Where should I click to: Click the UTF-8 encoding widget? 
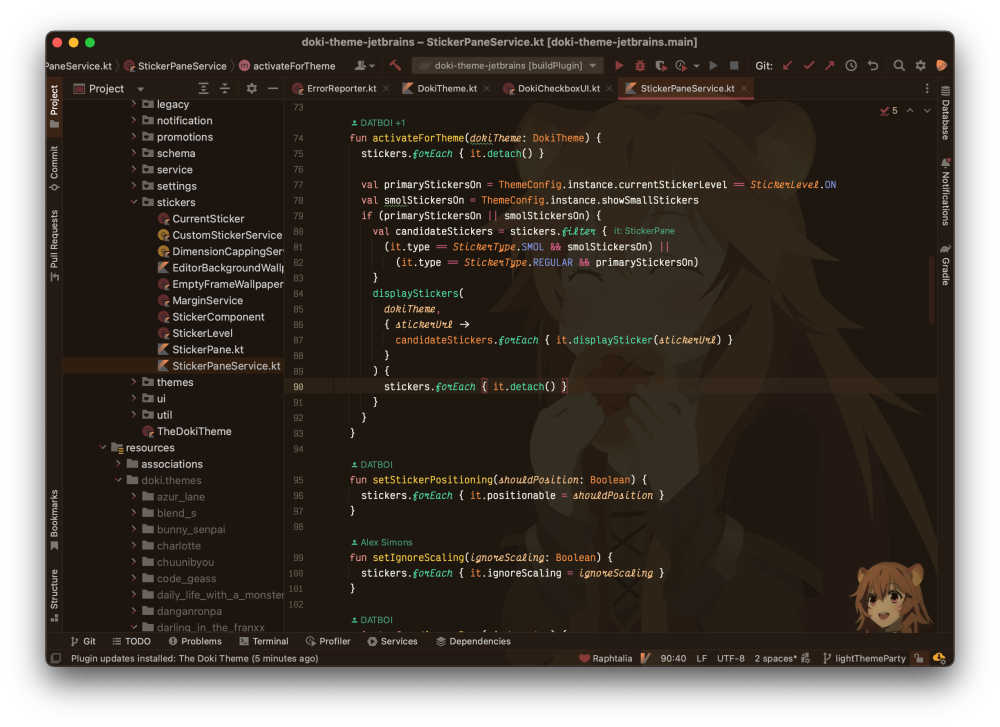click(731, 659)
